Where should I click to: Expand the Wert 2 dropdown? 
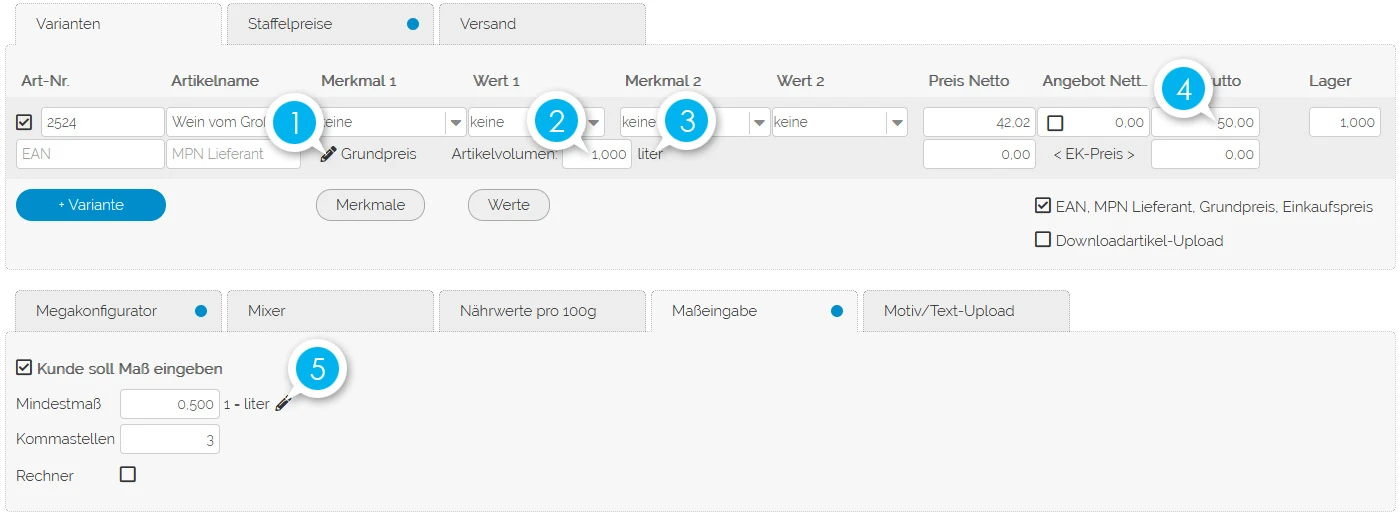click(x=896, y=122)
